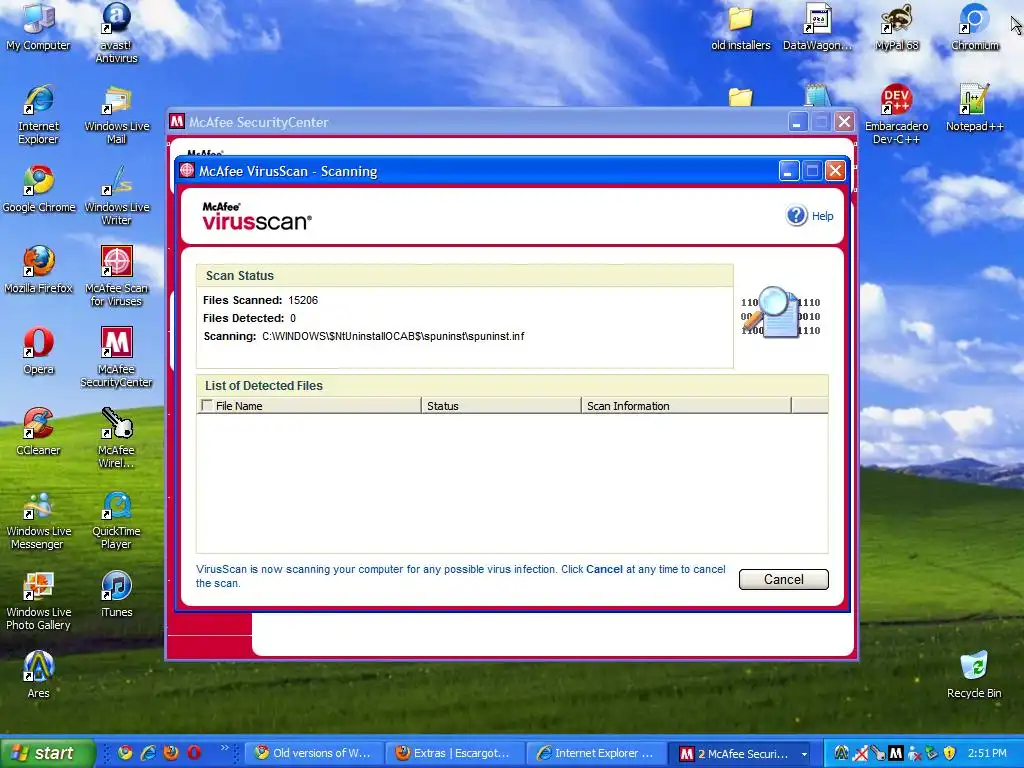Select the CCleaner desktop icon

click(x=38, y=432)
